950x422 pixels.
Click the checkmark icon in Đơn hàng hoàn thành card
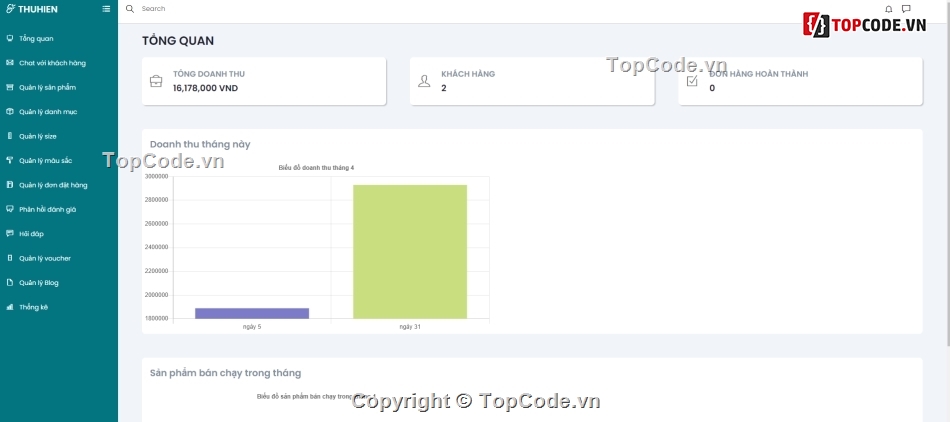[x=692, y=81]
